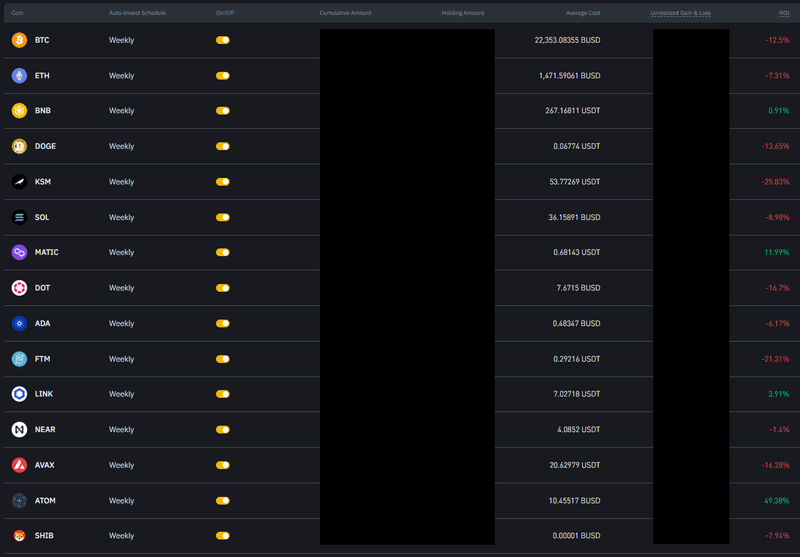The height and width of the screenshot is (557, 800).
Task: Select the ETH coin name
Action: 42,75
